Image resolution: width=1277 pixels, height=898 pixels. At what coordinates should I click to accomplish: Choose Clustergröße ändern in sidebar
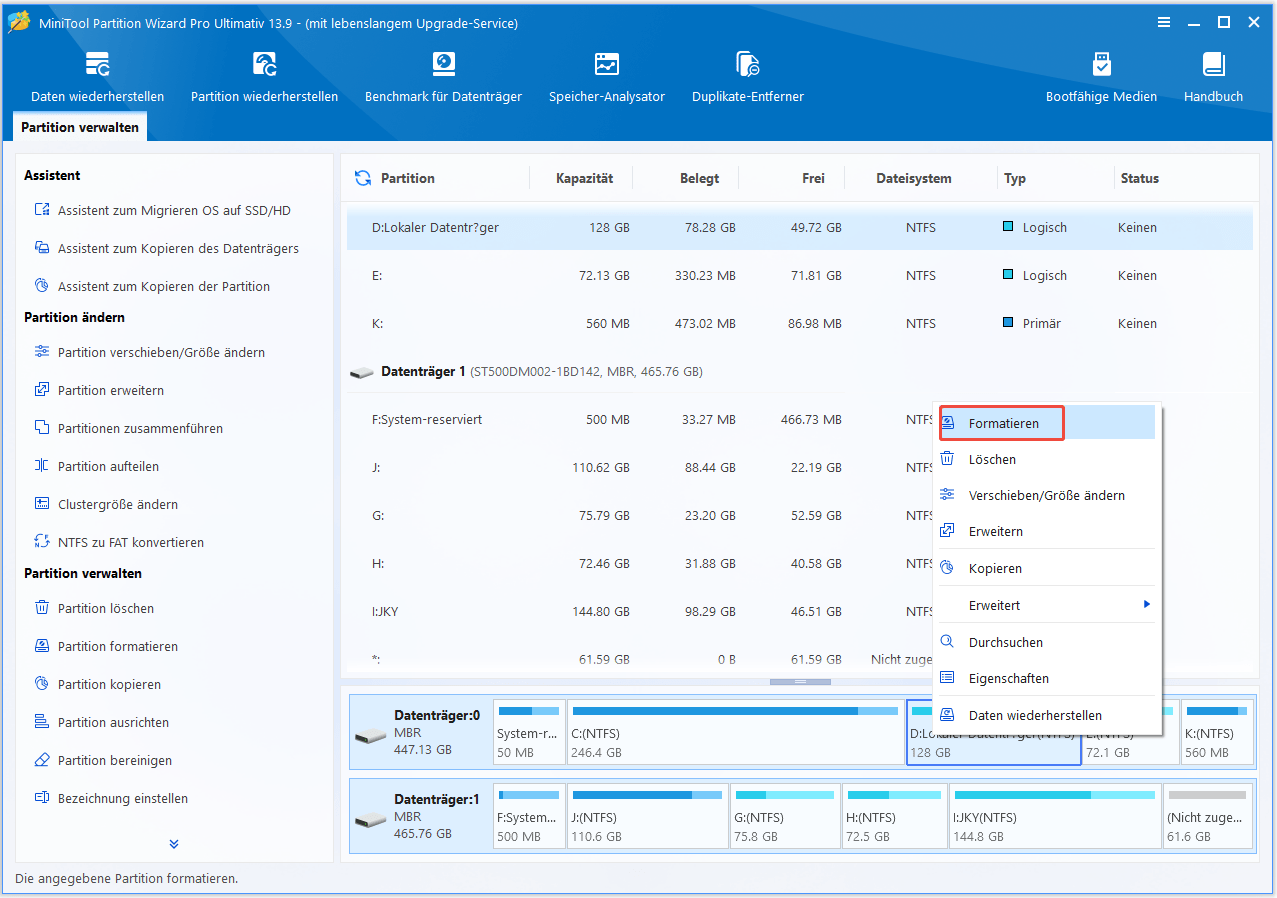[x=105, y=504]
